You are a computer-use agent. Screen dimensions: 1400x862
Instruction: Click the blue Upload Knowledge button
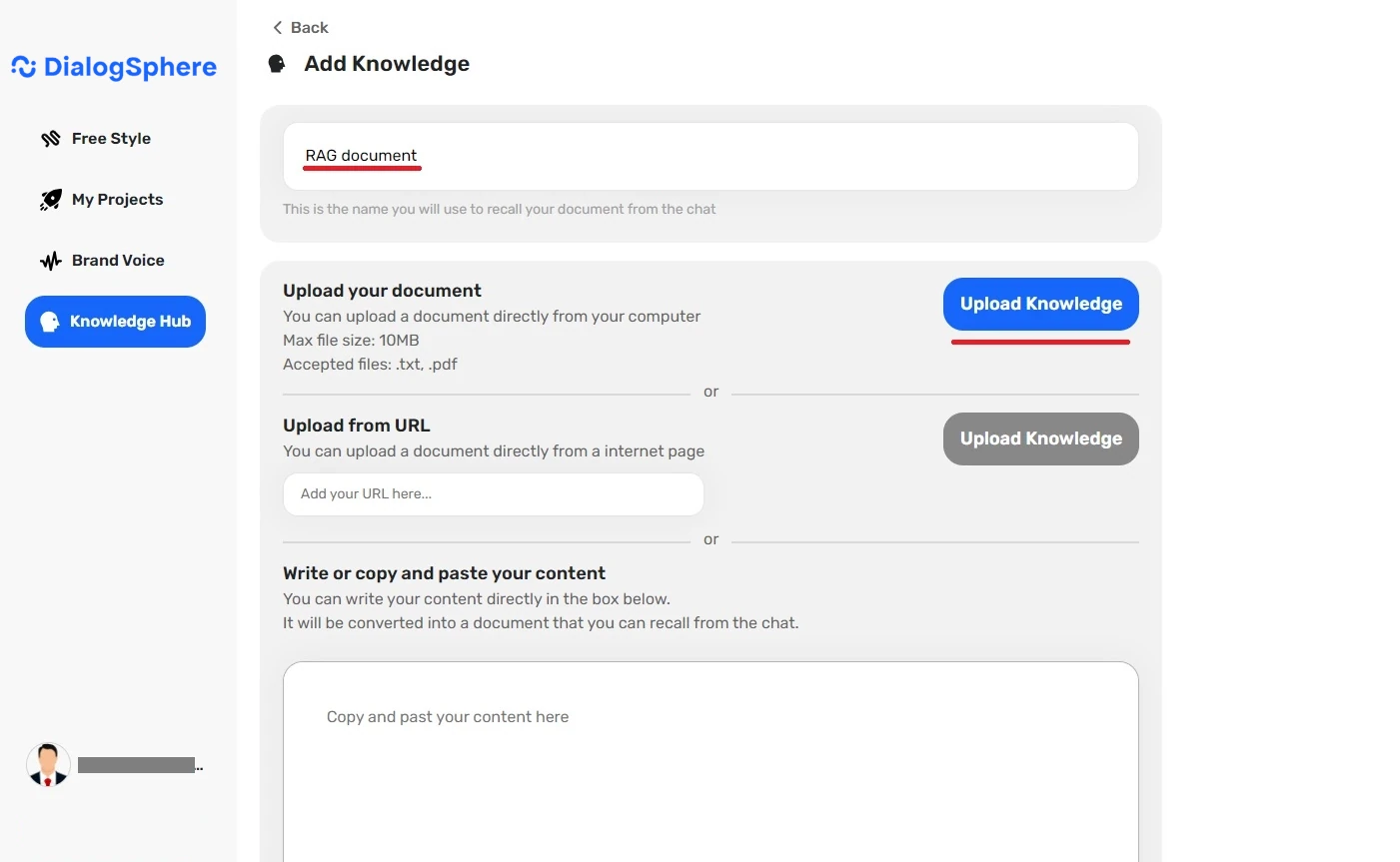click(1040, 303)
